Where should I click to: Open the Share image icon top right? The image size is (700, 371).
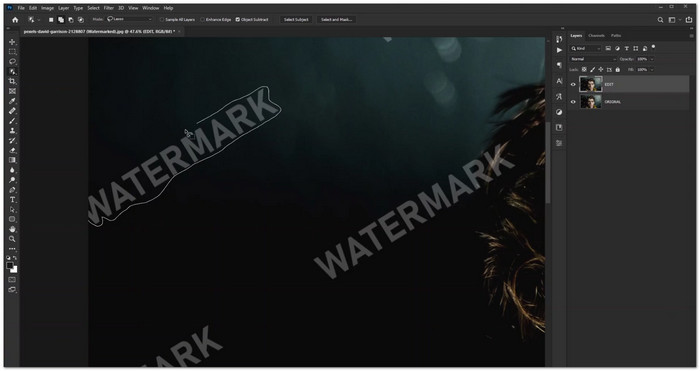click(x=689, y=20)
